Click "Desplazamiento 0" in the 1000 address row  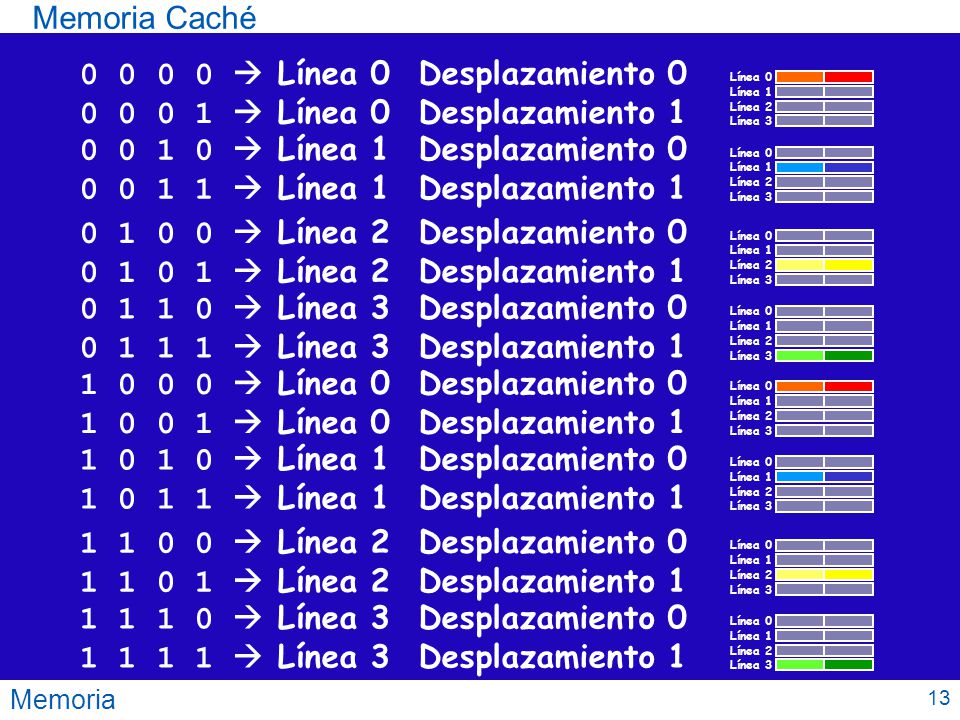pyautogui.click(x=553, y=385)
